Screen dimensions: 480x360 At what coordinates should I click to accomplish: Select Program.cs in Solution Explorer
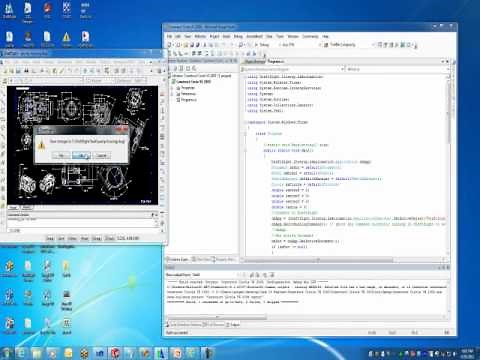[188, 100]
